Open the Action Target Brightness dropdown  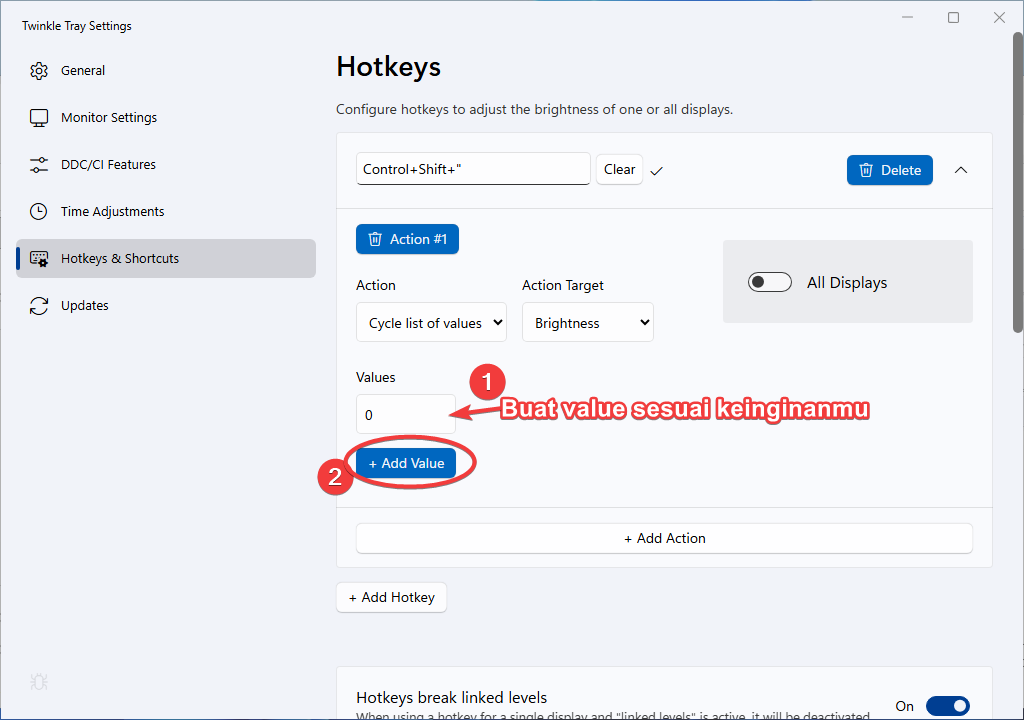(x=588, y=323)
